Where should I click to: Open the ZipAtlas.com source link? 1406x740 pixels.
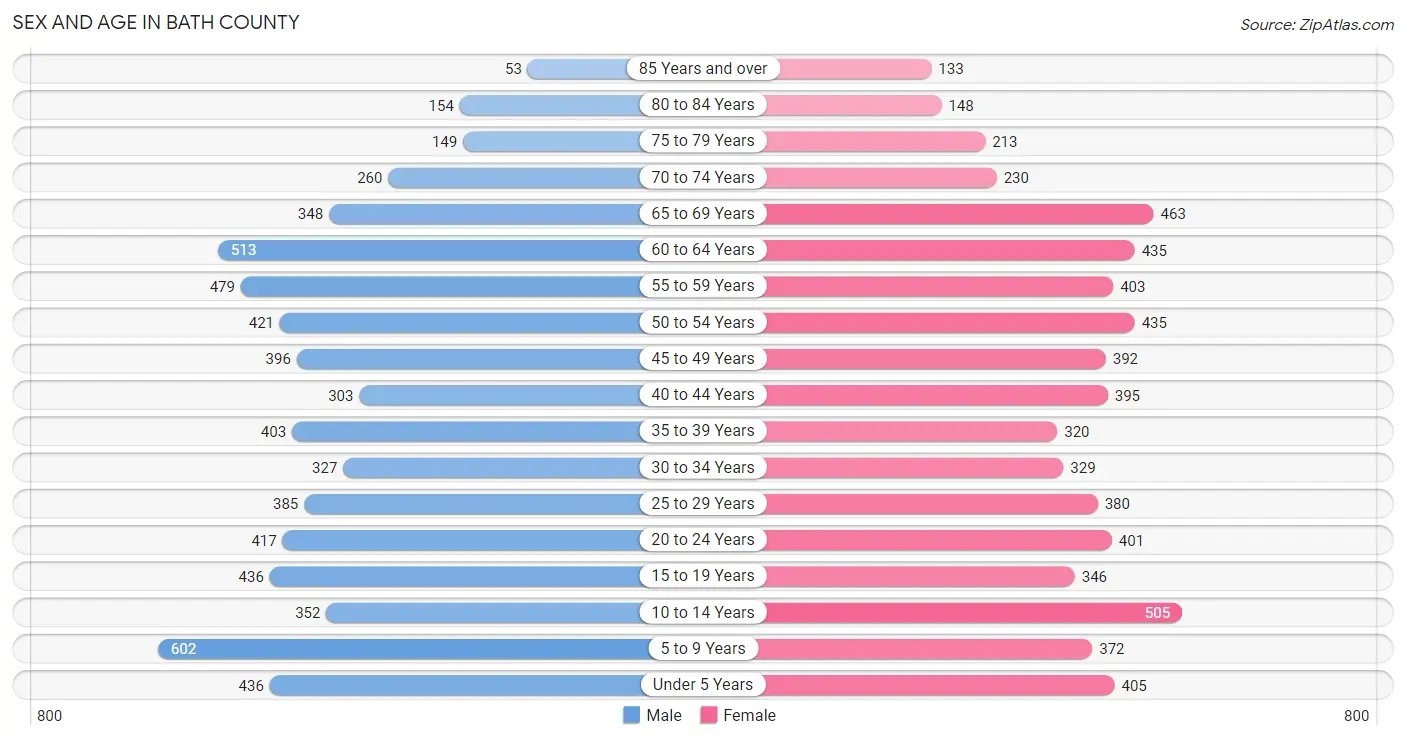coord(1317,24)
